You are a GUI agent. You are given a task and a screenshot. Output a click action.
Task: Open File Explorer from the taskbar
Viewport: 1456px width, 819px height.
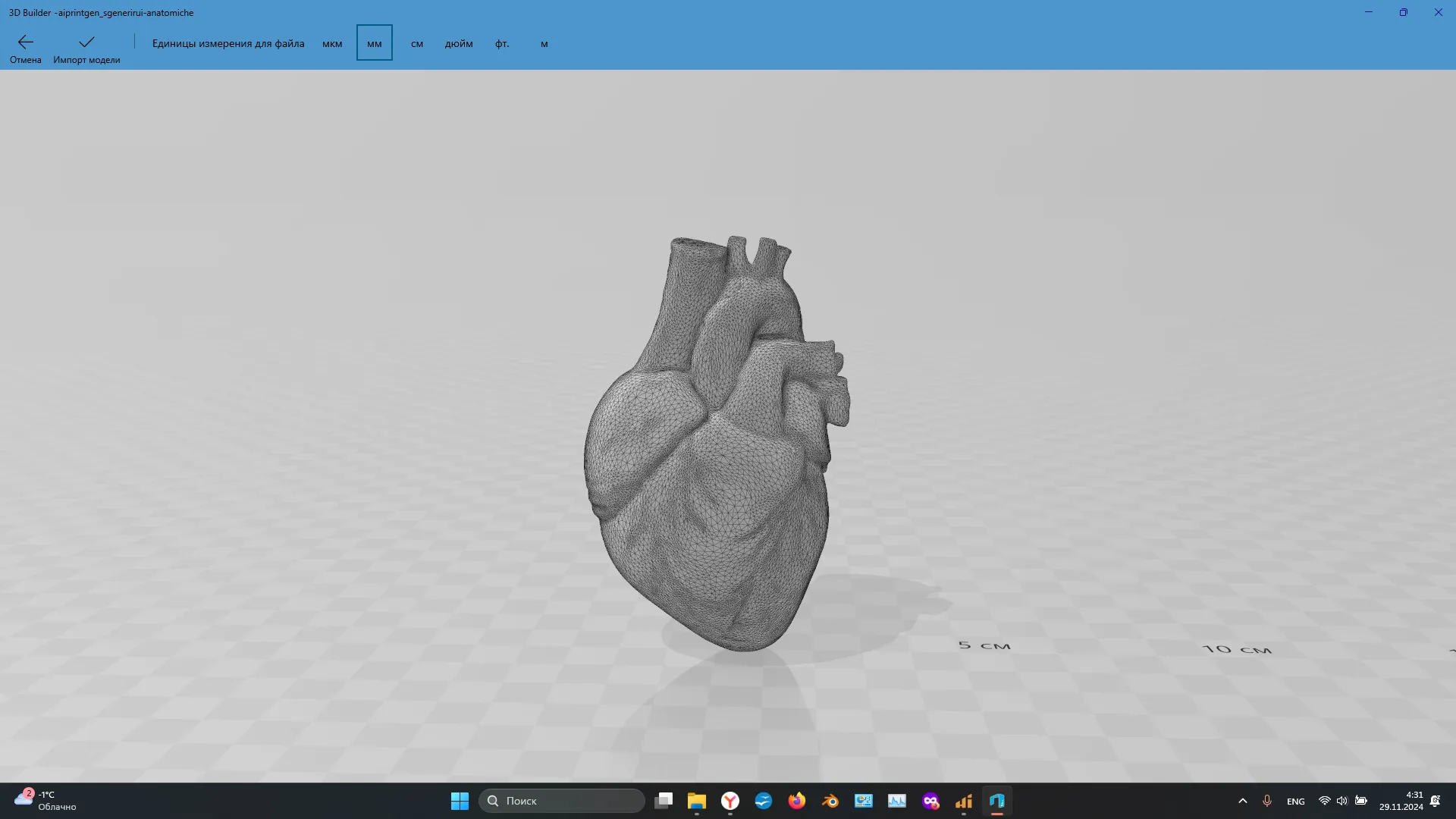(x=696, y=801)
